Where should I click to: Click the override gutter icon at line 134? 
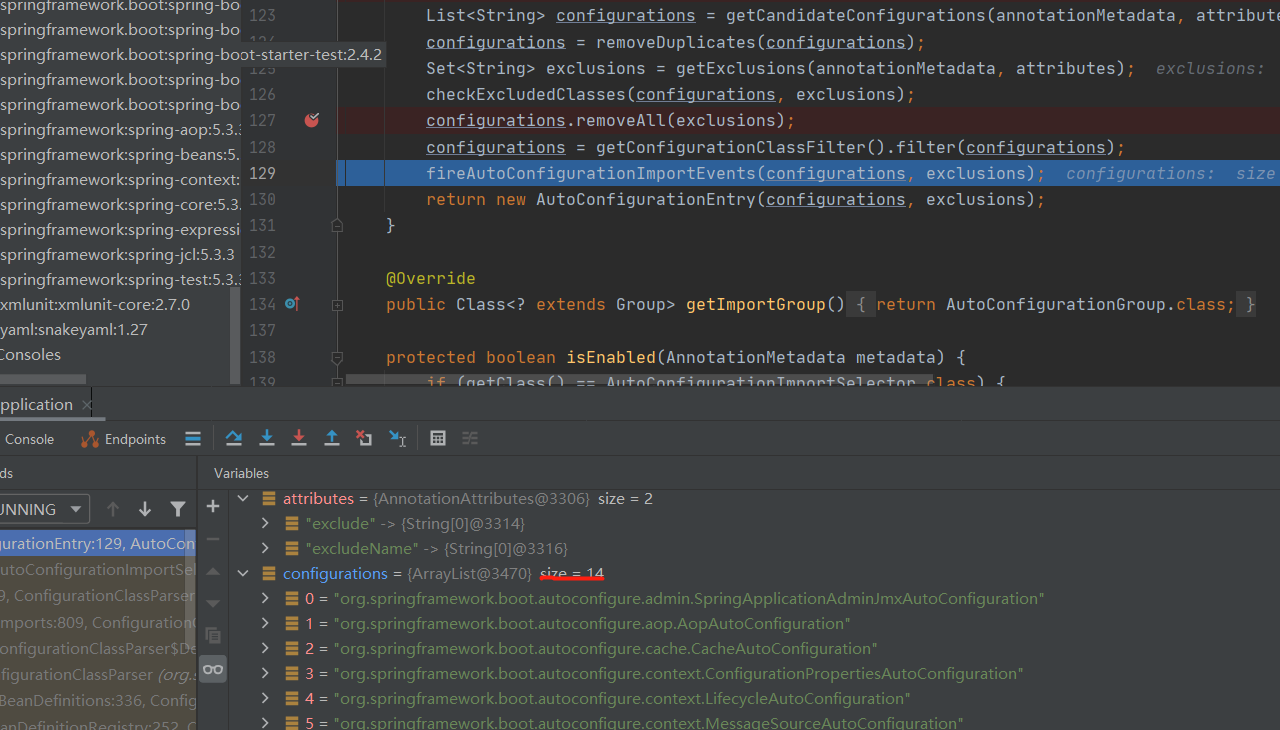(x=292, y=303)
